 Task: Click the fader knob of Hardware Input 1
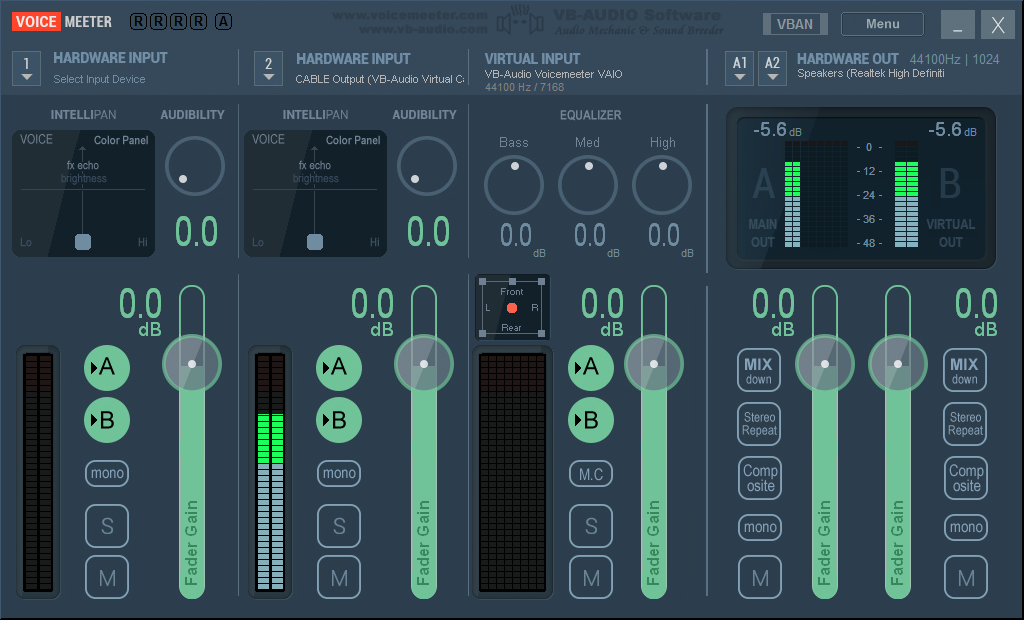192,364
